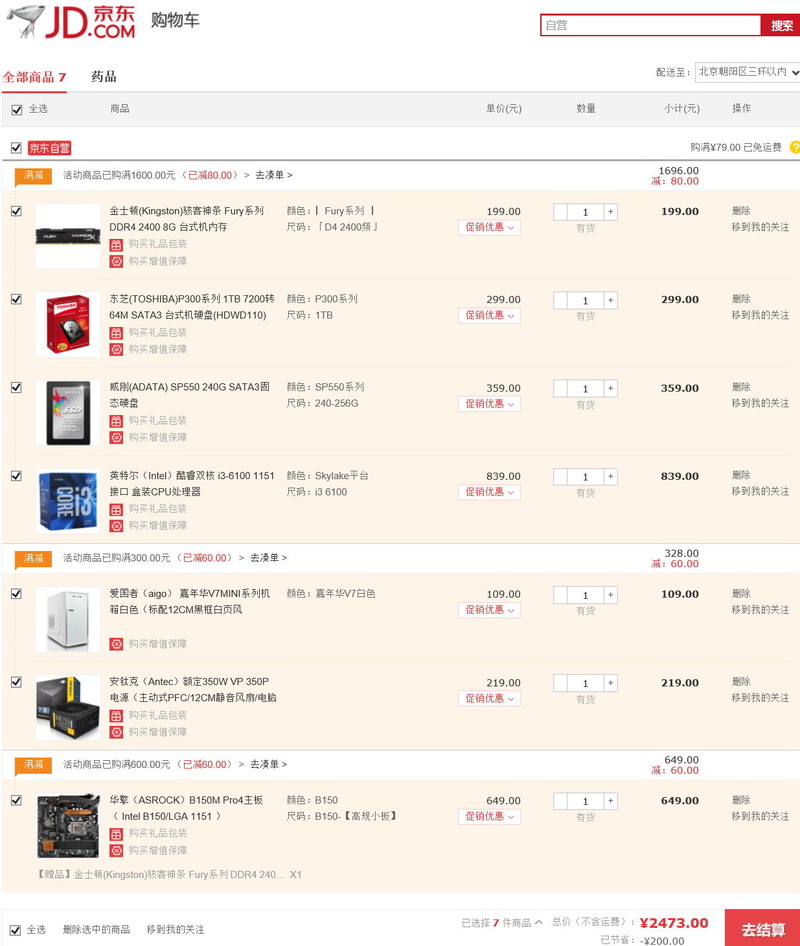Viewport: 800px width, 946px height.
Task: Click the free shipping help question icon
Action: click(795, 147)
